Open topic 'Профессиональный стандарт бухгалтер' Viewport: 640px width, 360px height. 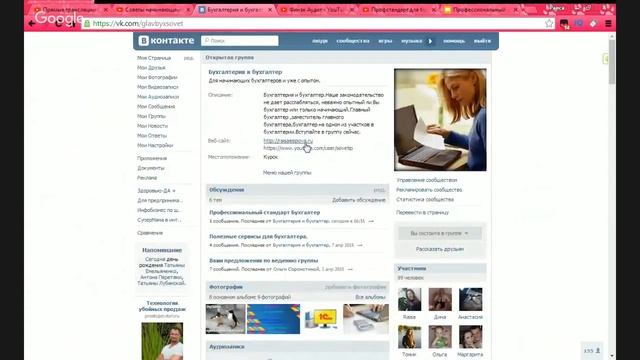tap(264, 212)
